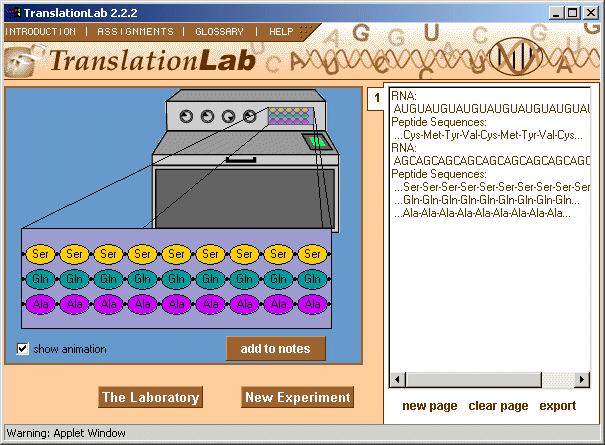Open the INTRODUCTION menu
The width and height of the screenshot is (605, 445).
coord(41,32)
